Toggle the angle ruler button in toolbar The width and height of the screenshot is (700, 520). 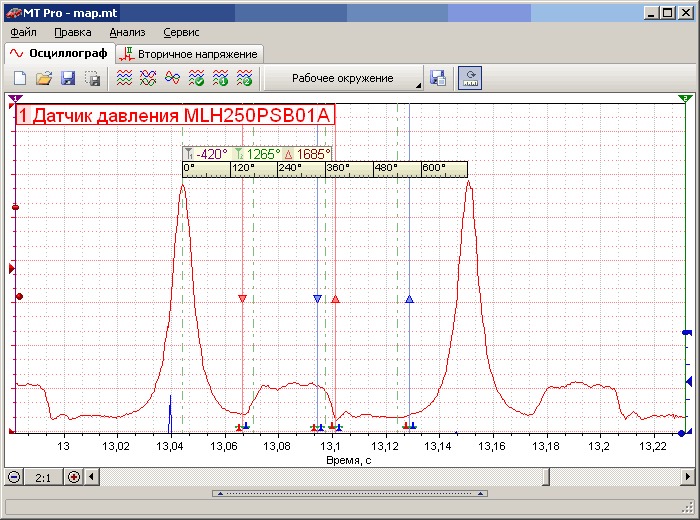tap(469, 78)
